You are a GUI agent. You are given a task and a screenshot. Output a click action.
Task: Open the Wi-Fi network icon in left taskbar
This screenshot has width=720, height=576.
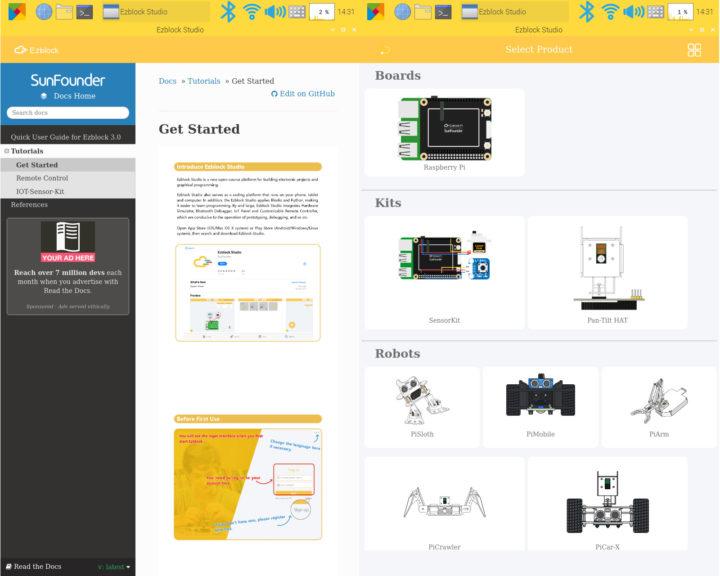tap(252, 11)
